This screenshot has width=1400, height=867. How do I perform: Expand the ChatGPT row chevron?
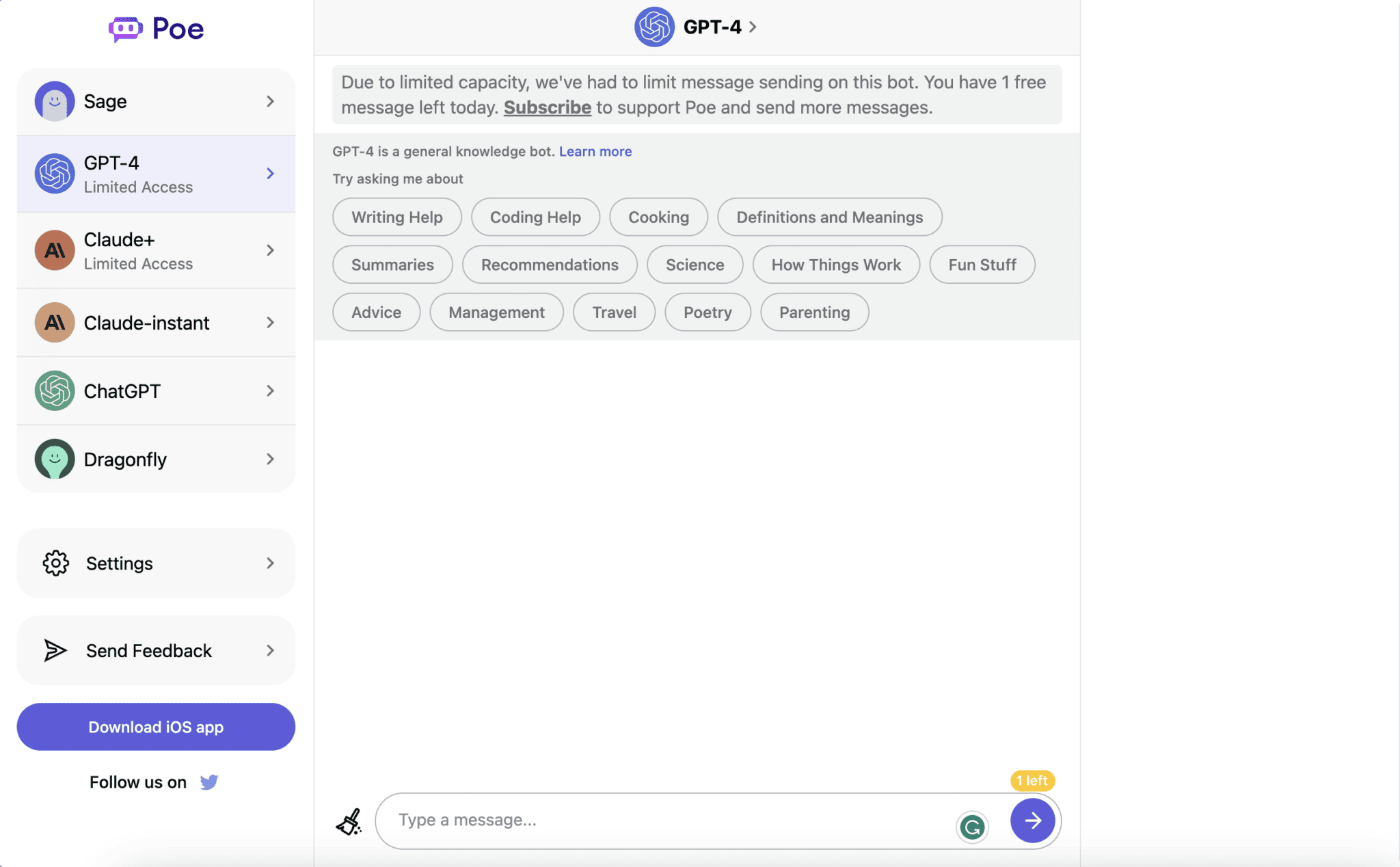[271, 391]
